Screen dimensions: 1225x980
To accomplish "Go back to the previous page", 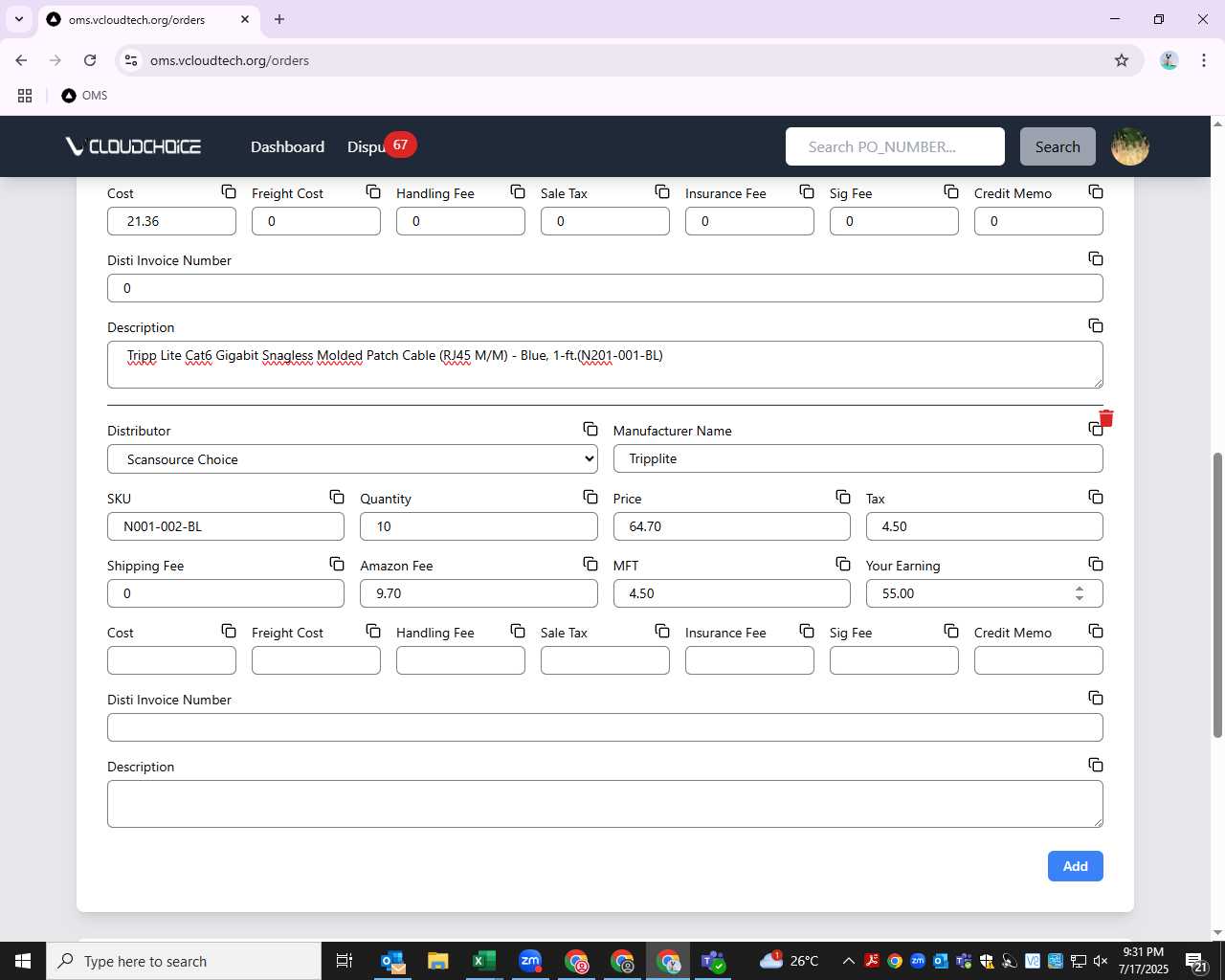I will [x=21, y=60].
